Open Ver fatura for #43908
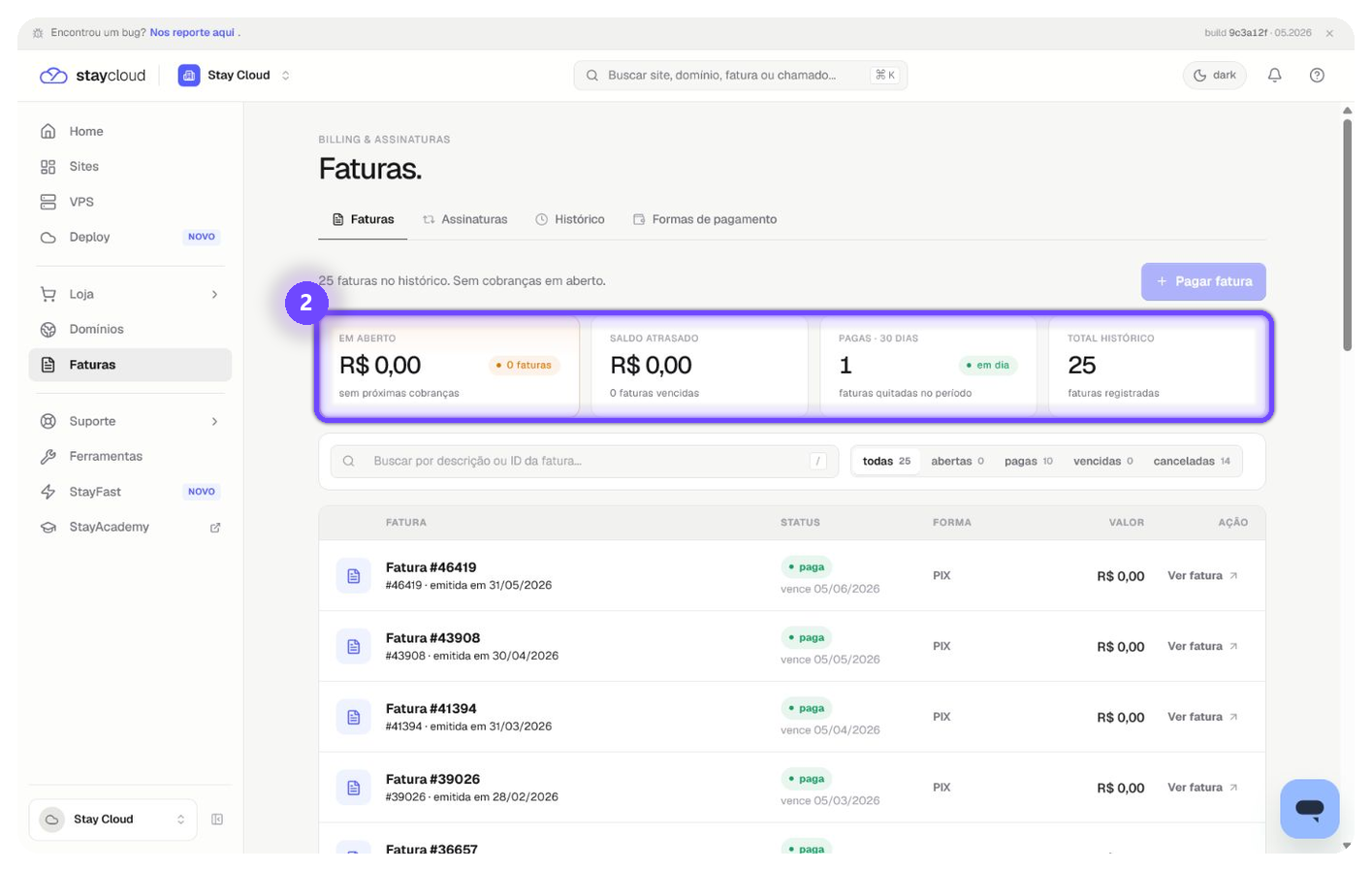 point(1202,646)
